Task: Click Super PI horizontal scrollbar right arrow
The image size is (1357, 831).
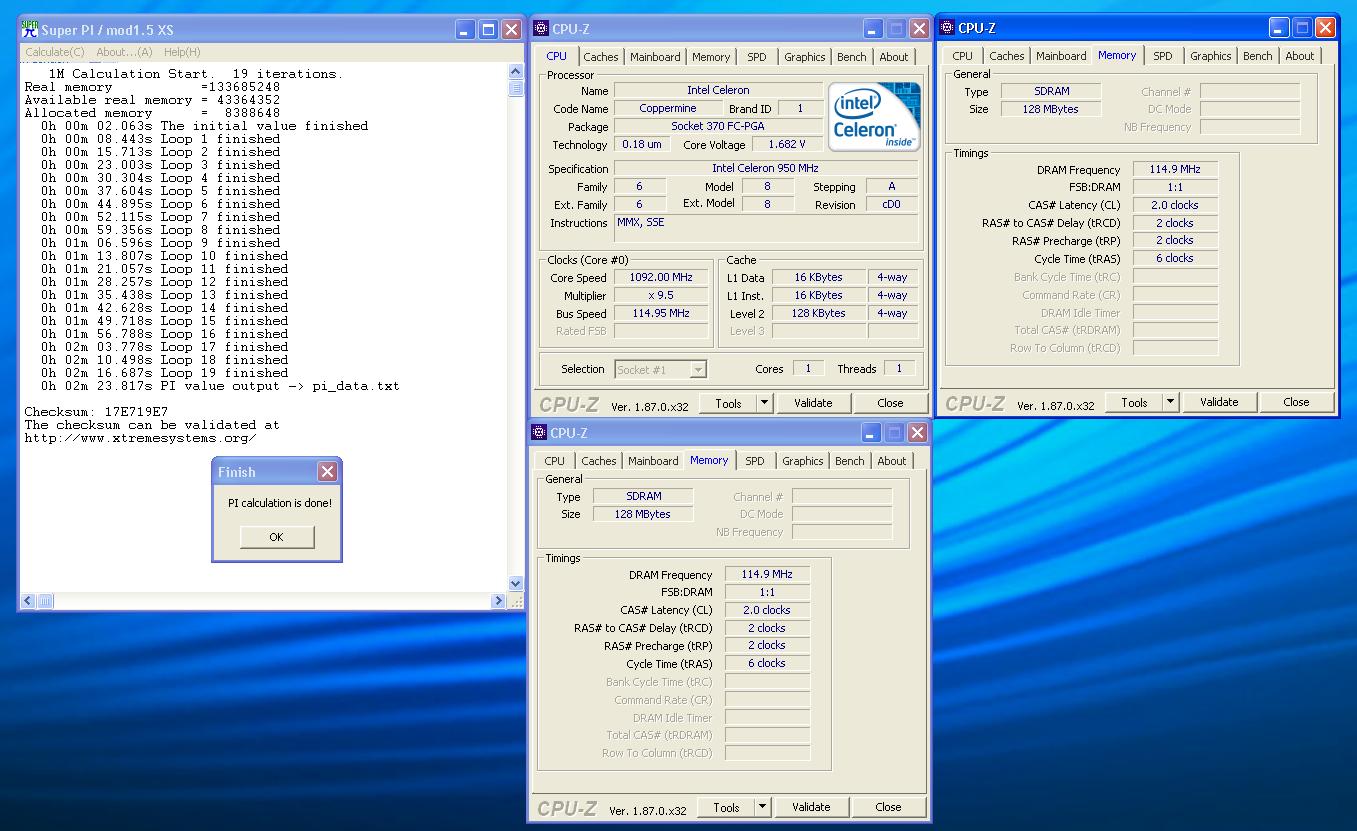Action: 498,600
